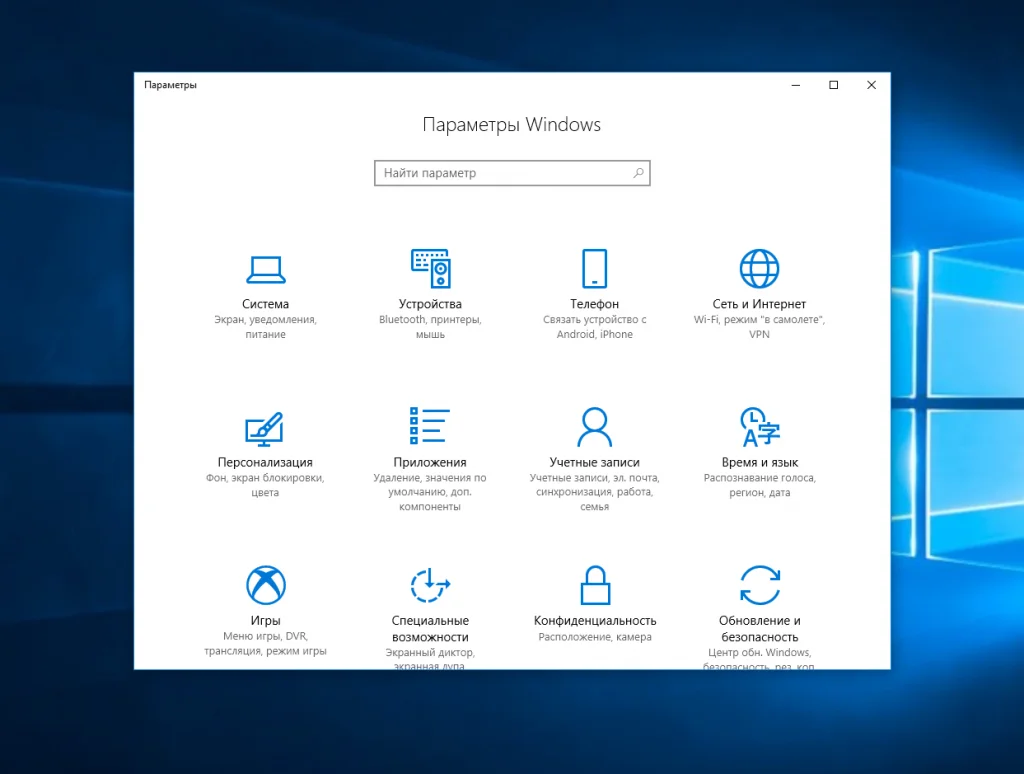
Task: Click 'Wi-Fi, режим "в самолете", VPN' text
Action: pos(759,327)
